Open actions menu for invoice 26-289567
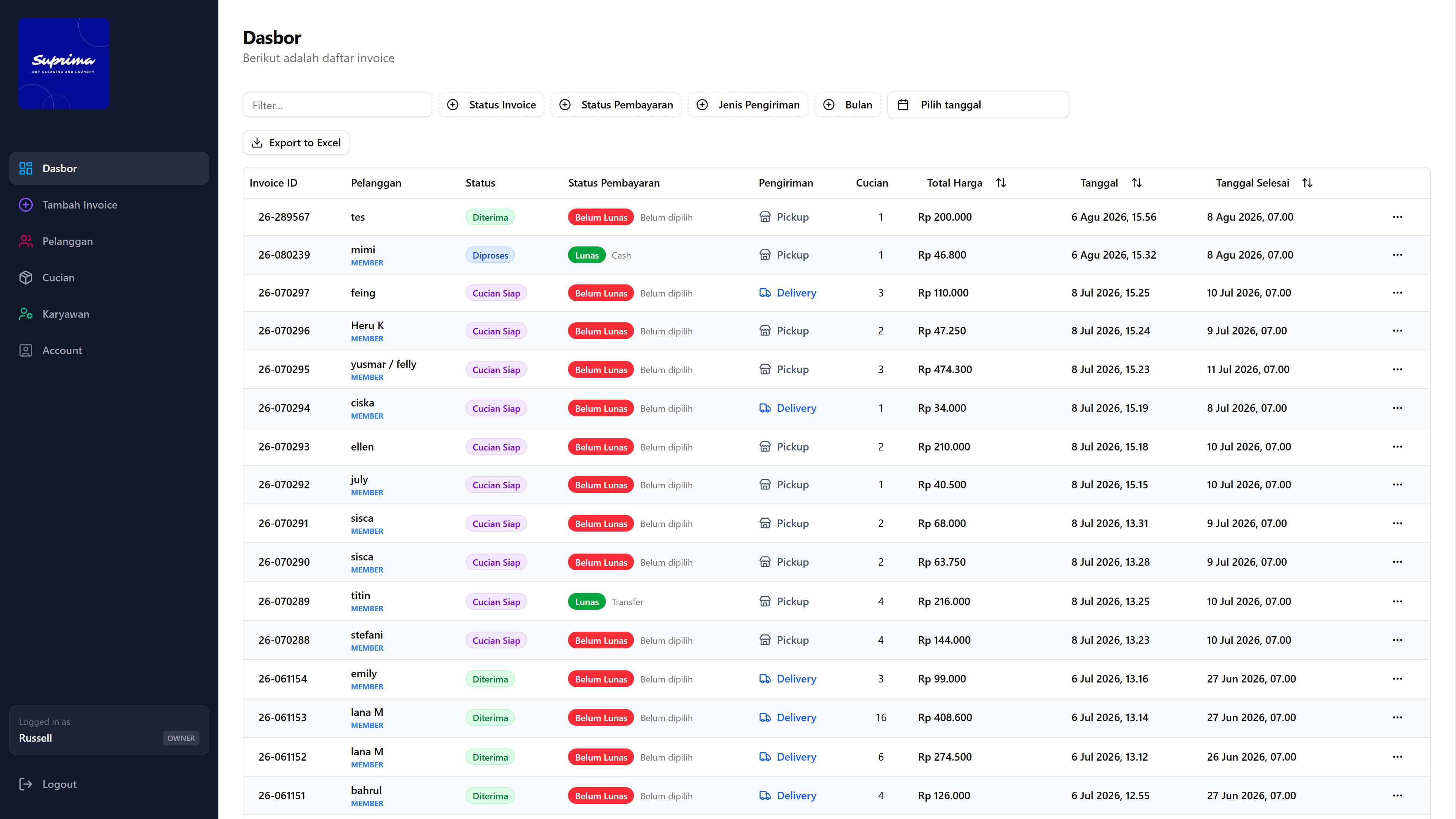The image size is (1456, 819). coord(1397,217)
